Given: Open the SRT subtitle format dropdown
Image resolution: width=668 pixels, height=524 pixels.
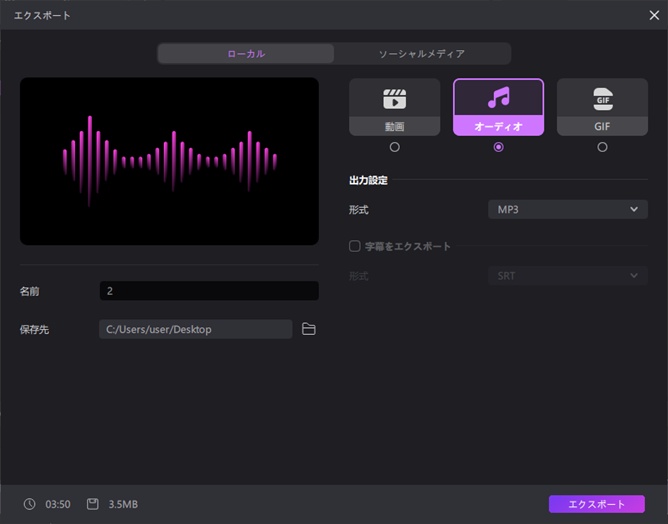Looking at the screenshot, I should click(568, 276).
